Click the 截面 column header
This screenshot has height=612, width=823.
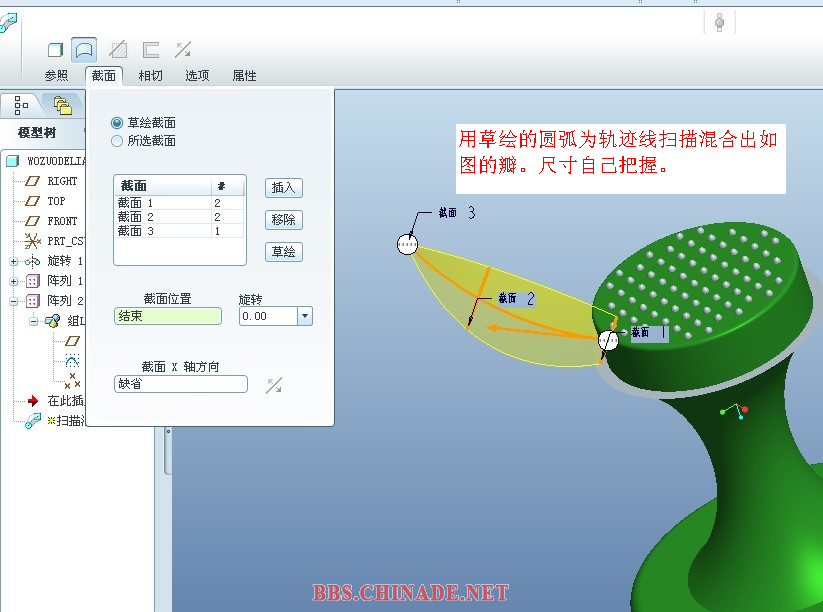coord(164,186)
